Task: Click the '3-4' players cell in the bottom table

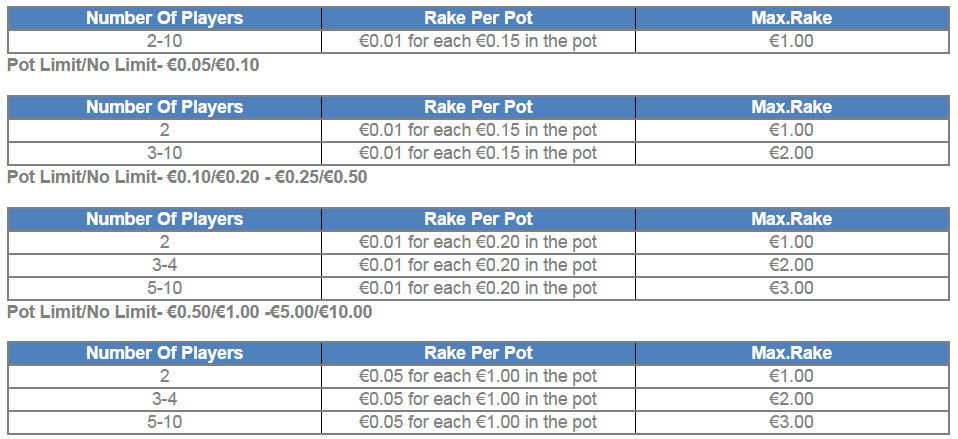Action: tap(164, 399)
